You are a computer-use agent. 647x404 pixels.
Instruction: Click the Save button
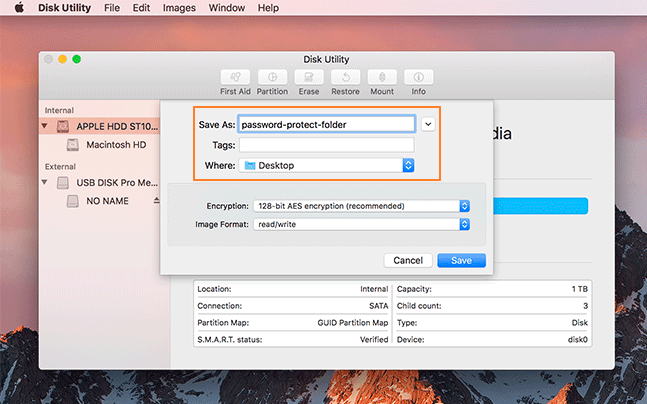(x=461, y=260)
